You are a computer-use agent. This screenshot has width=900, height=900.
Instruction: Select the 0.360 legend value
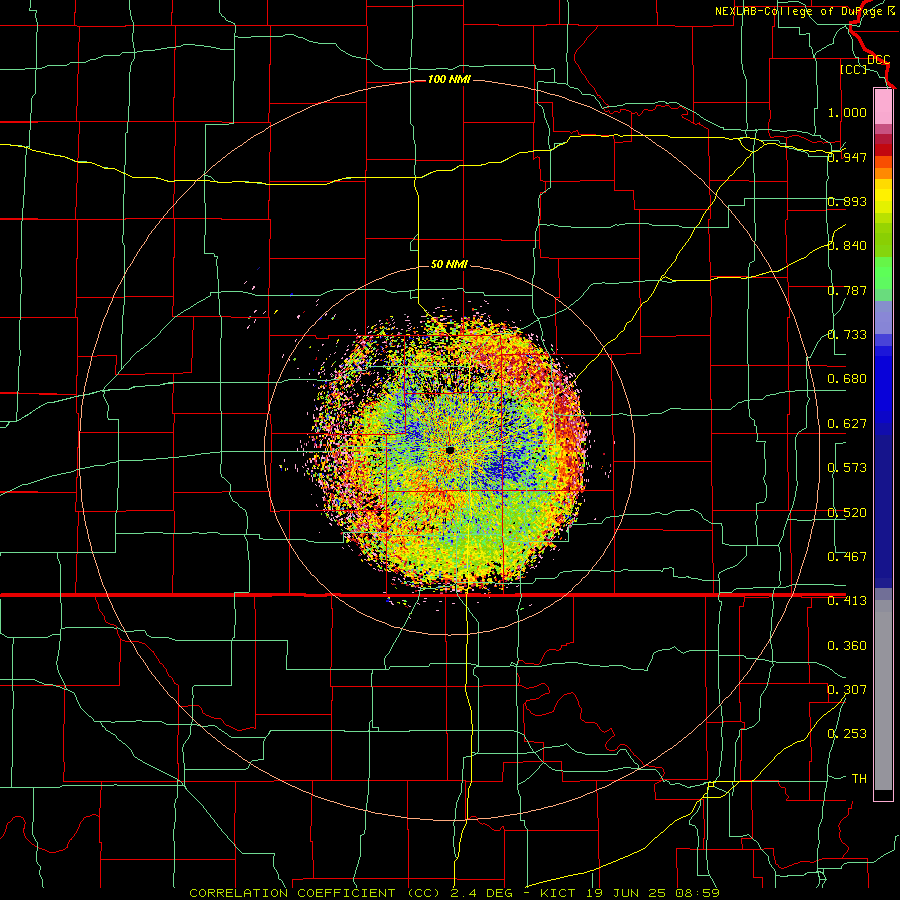847,646
